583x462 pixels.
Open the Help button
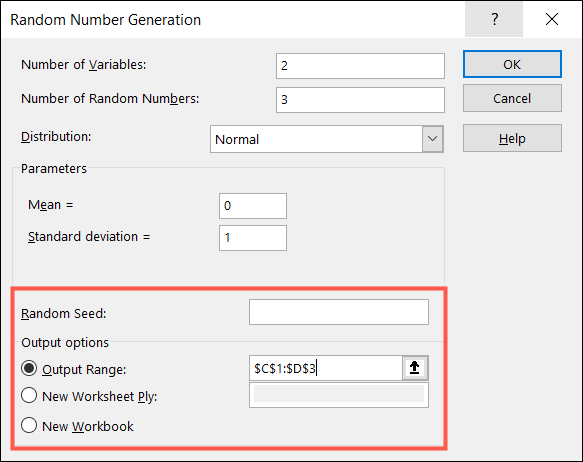512,138
